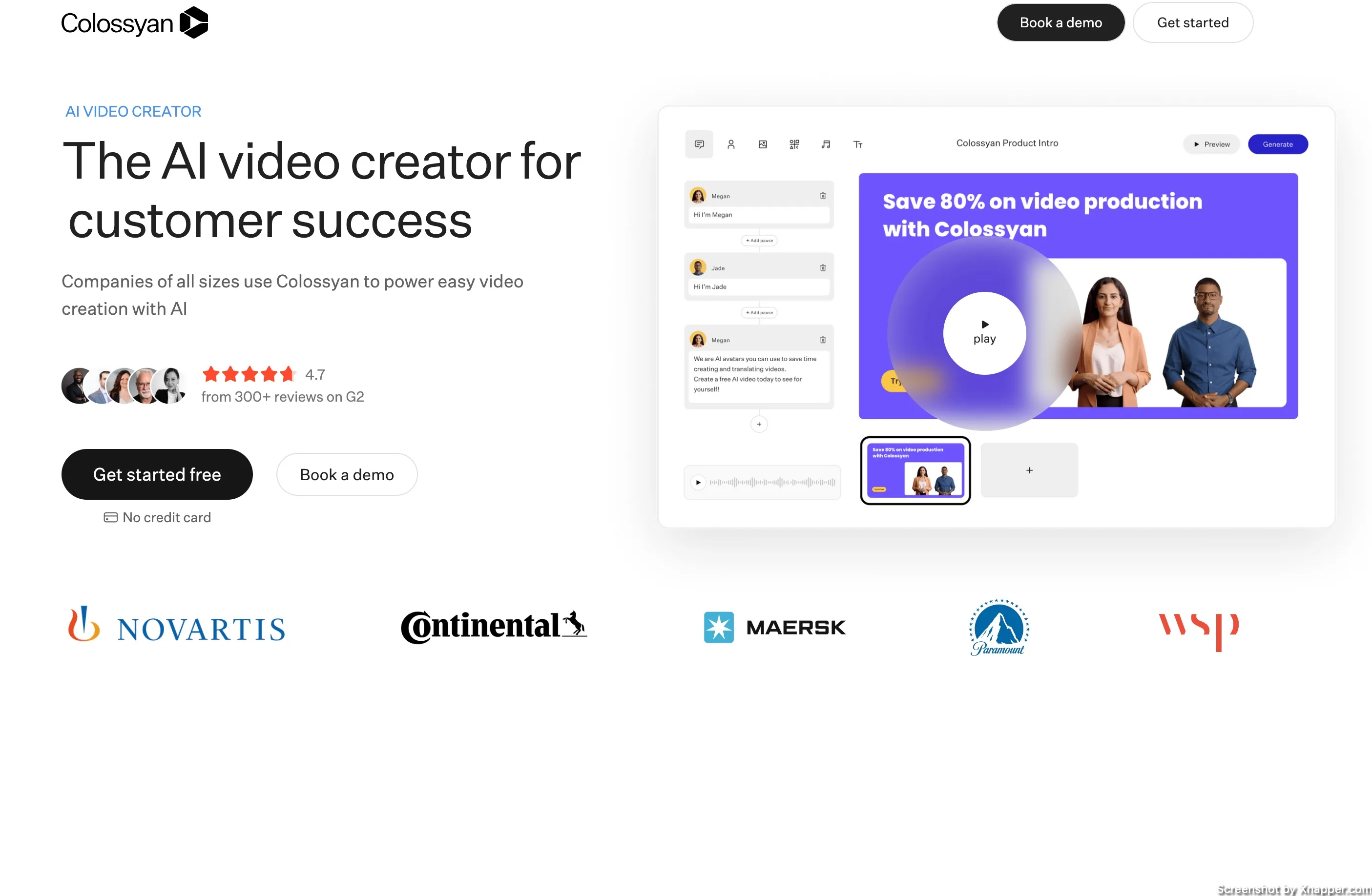Image resolution: width=1372 pixels, height=896 pixels.
Task: Click the male avatar in the video canvas
Action: pos(1208,342)
